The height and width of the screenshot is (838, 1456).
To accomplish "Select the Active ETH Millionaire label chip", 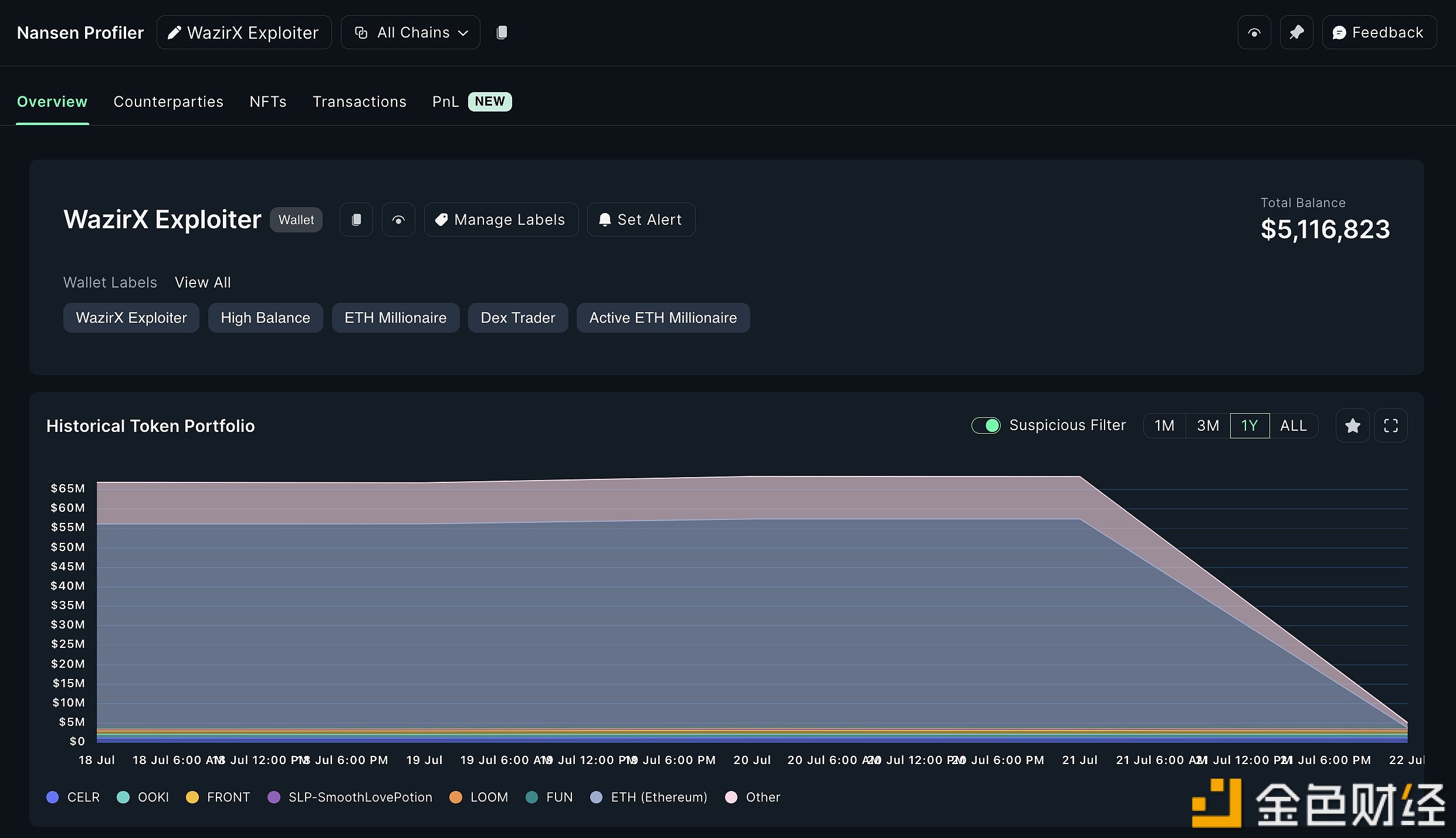I will click(663, 317).
